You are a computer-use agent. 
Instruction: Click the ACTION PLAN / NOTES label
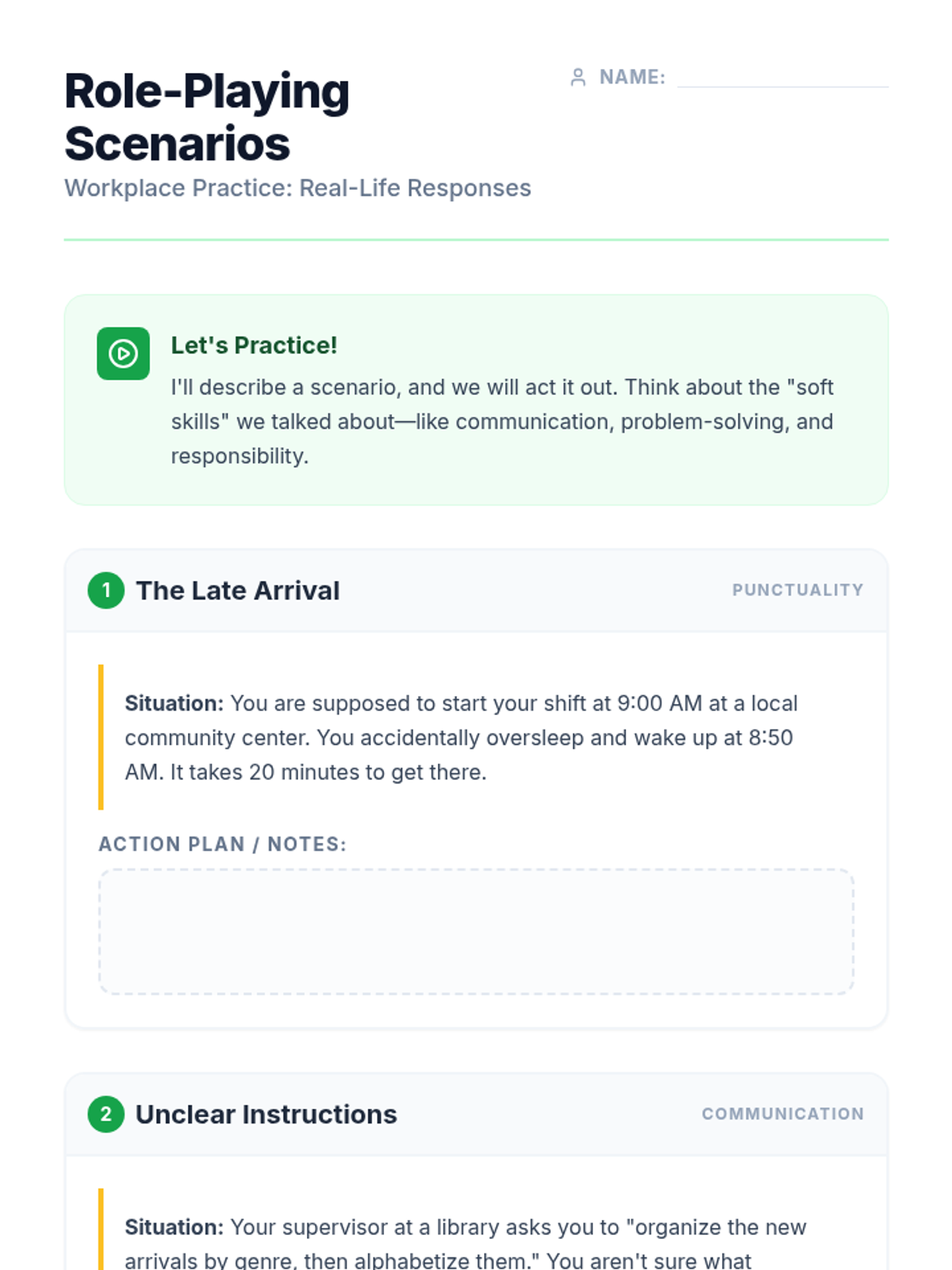[223, 844]
